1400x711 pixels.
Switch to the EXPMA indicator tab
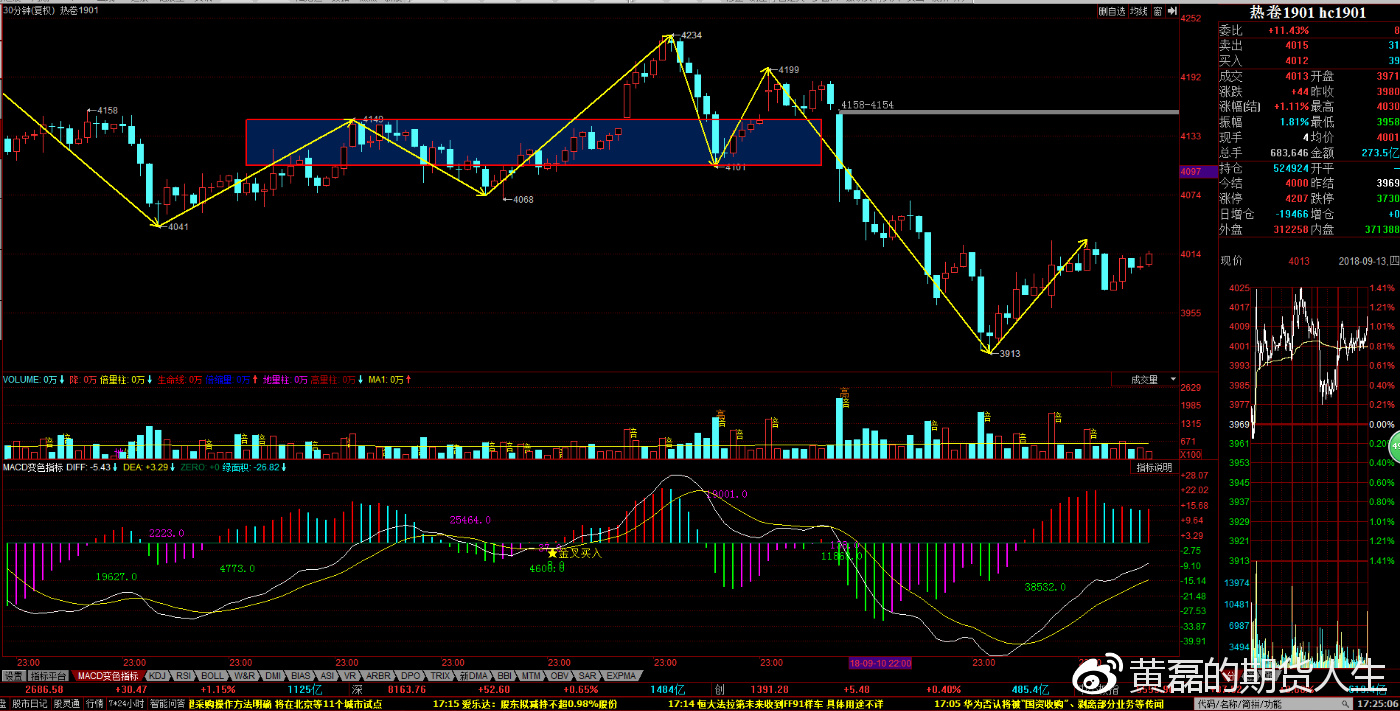[621, 676]
